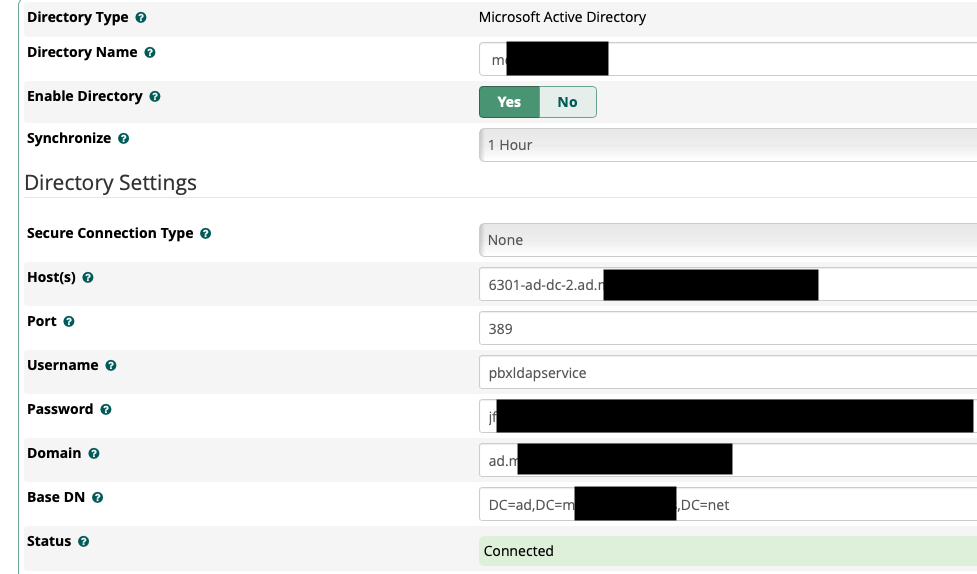The width and height of the screenshot is (977, 574).
Task: Click the Port help icon
Action: 69,322
